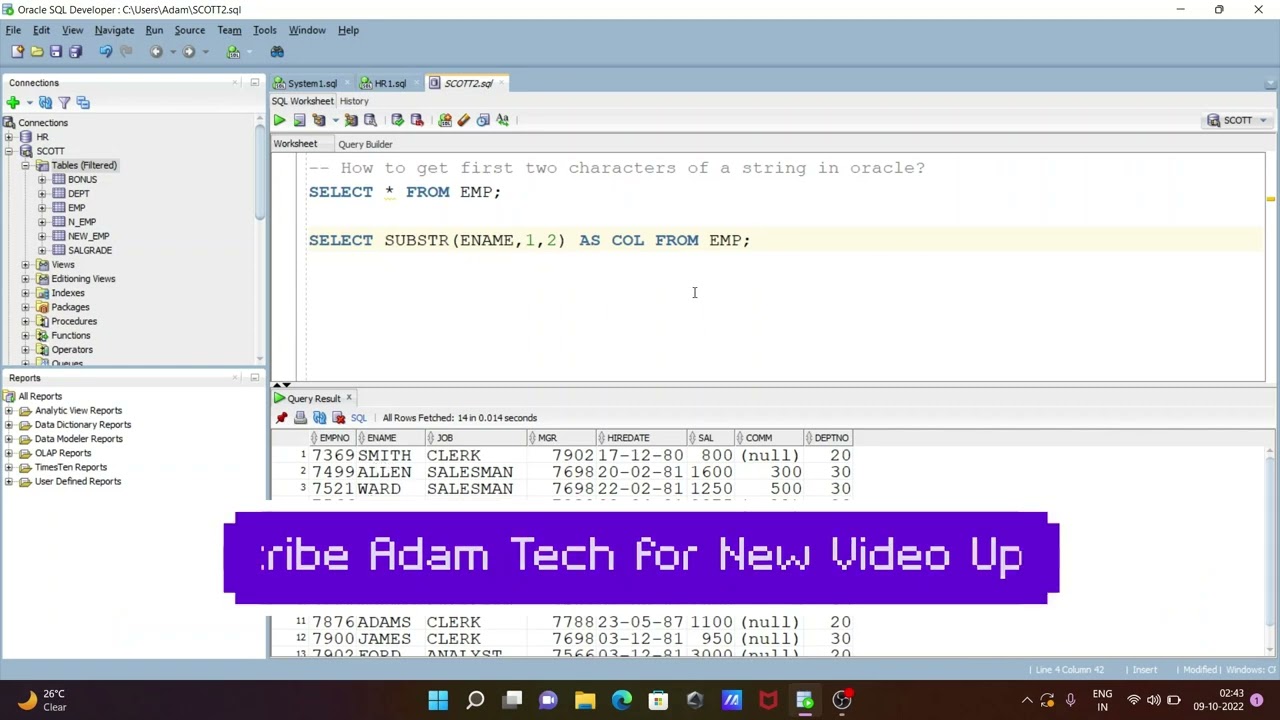
Task: Click the Schema Browser icon in Connections panel
Action: [x=83, y=102]
